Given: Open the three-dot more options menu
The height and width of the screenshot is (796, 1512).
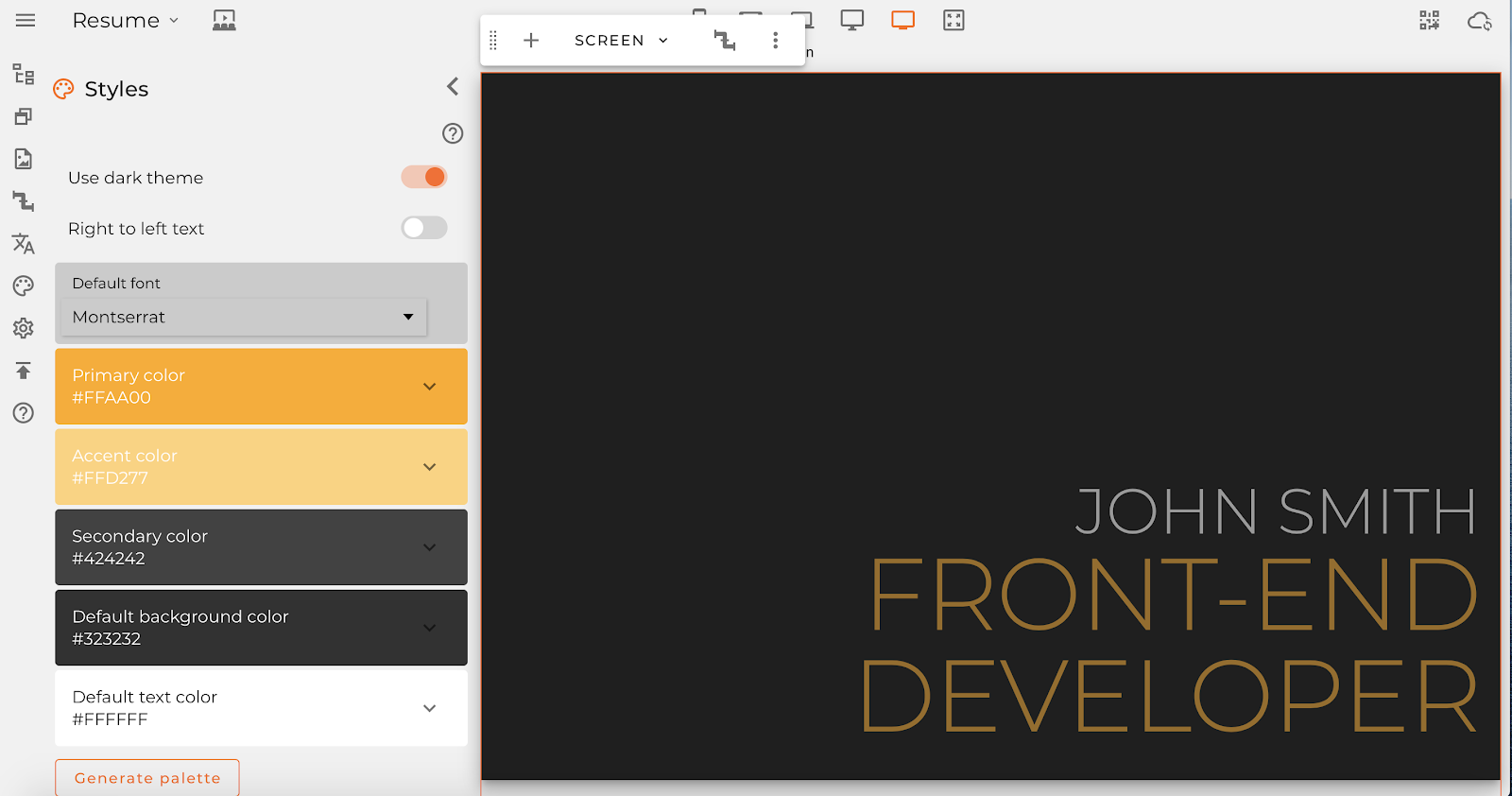Looking at the screenshot, I should click(x=776, y=41).
